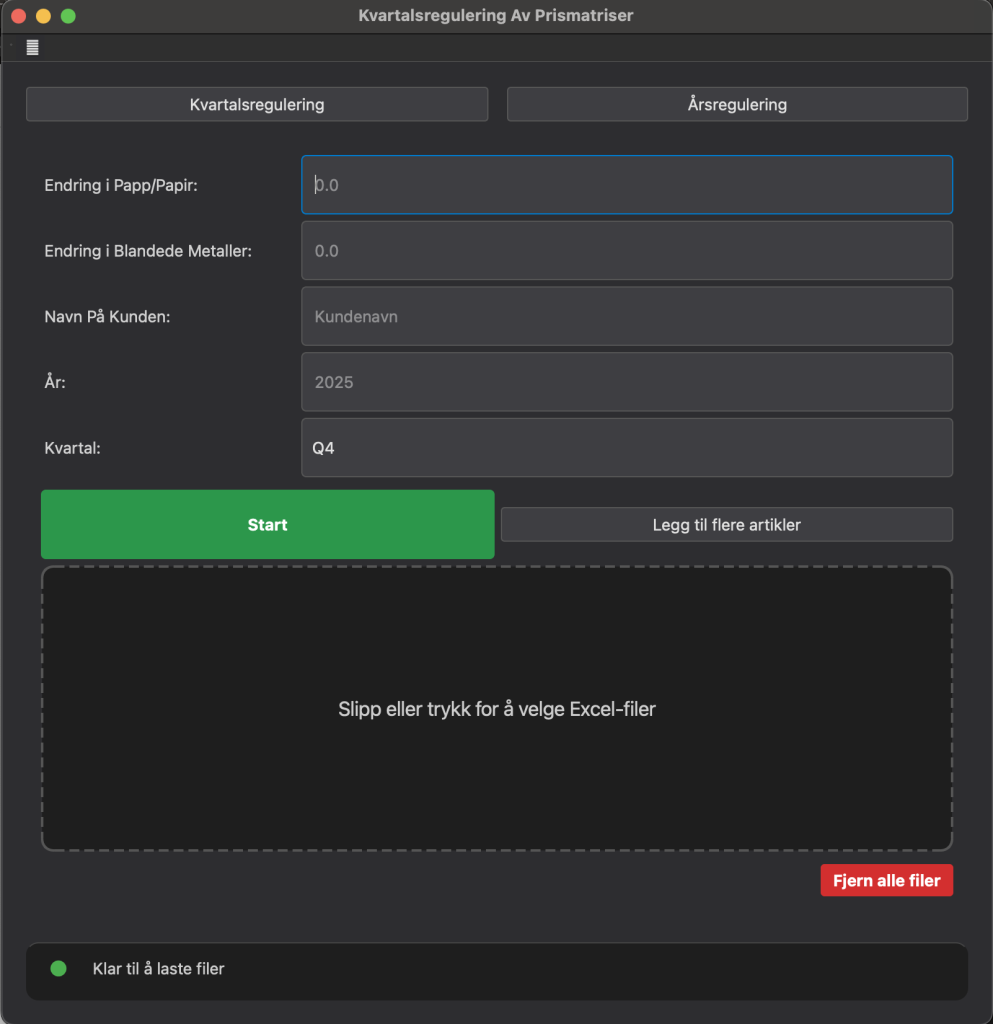Image resolution: width=993 pixels, height=1024 pixels.
Task: Select the År field showing 2025
Action: click(626, 382)
